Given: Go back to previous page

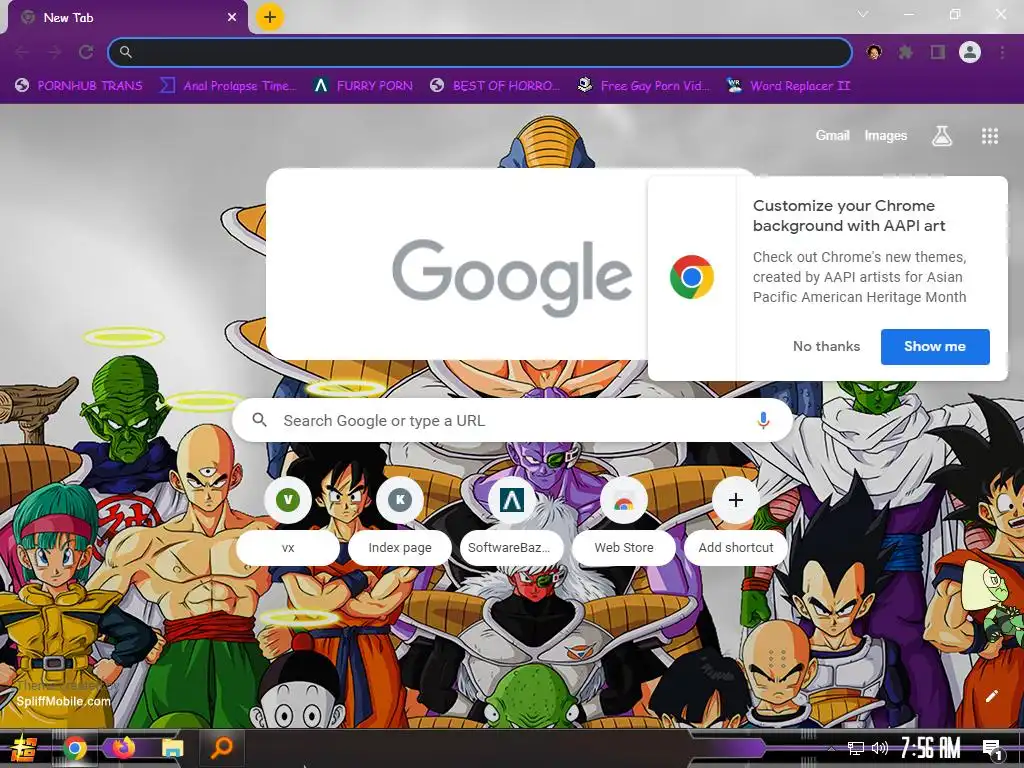Looking at the screenshot, I should tap(22, 52).
